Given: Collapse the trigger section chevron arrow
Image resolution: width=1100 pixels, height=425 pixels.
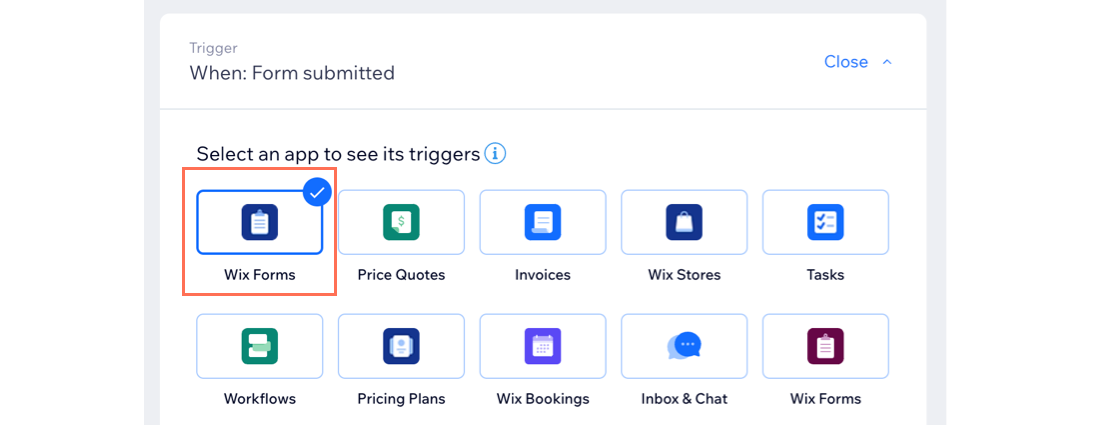Looking at the screenshot, I should point(887,62).
